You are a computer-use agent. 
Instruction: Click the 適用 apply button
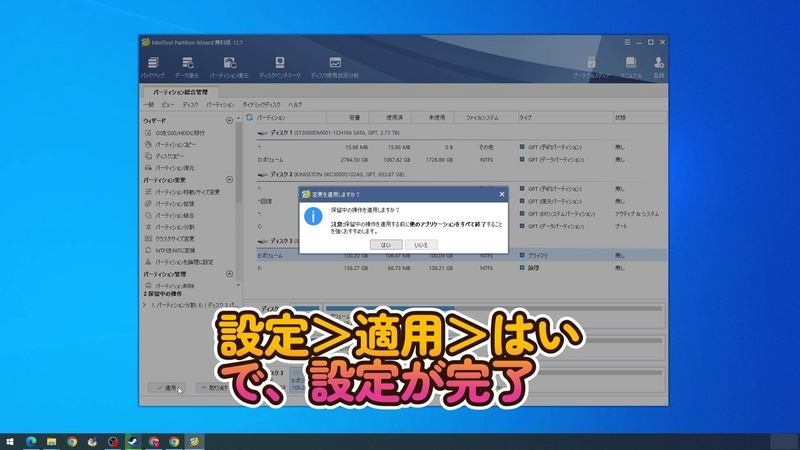click(x=167, y=388)
